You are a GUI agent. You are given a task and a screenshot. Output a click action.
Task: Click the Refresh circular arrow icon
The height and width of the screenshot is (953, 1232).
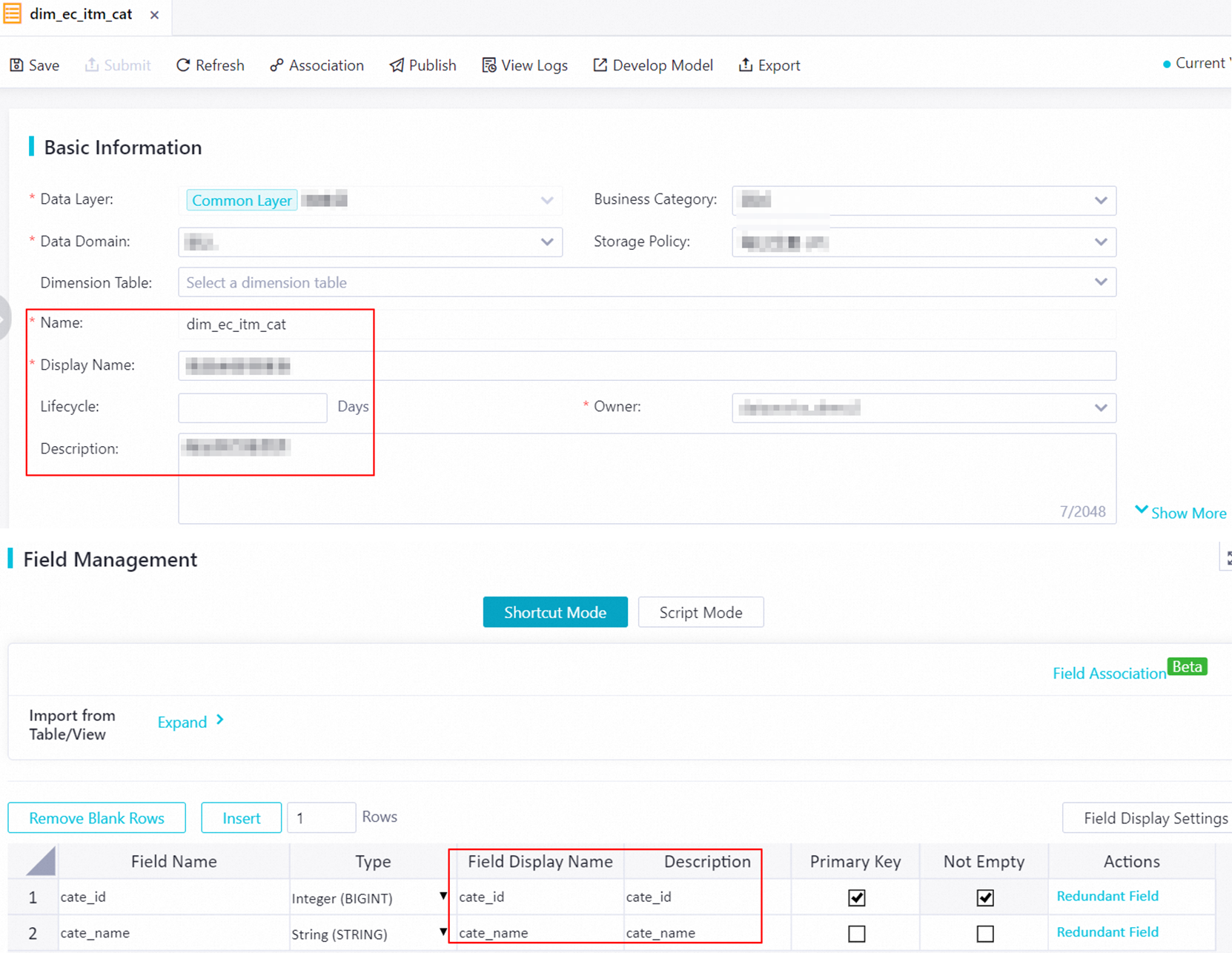pyautogui.click(x=183, y=65)
